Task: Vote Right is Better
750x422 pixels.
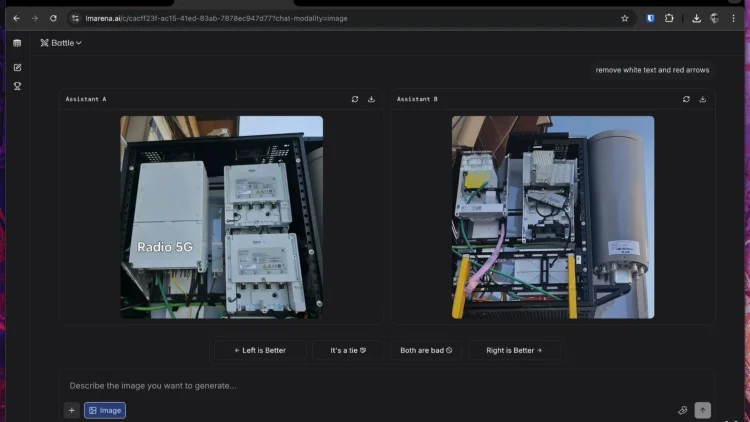Action: pos(514,350)
